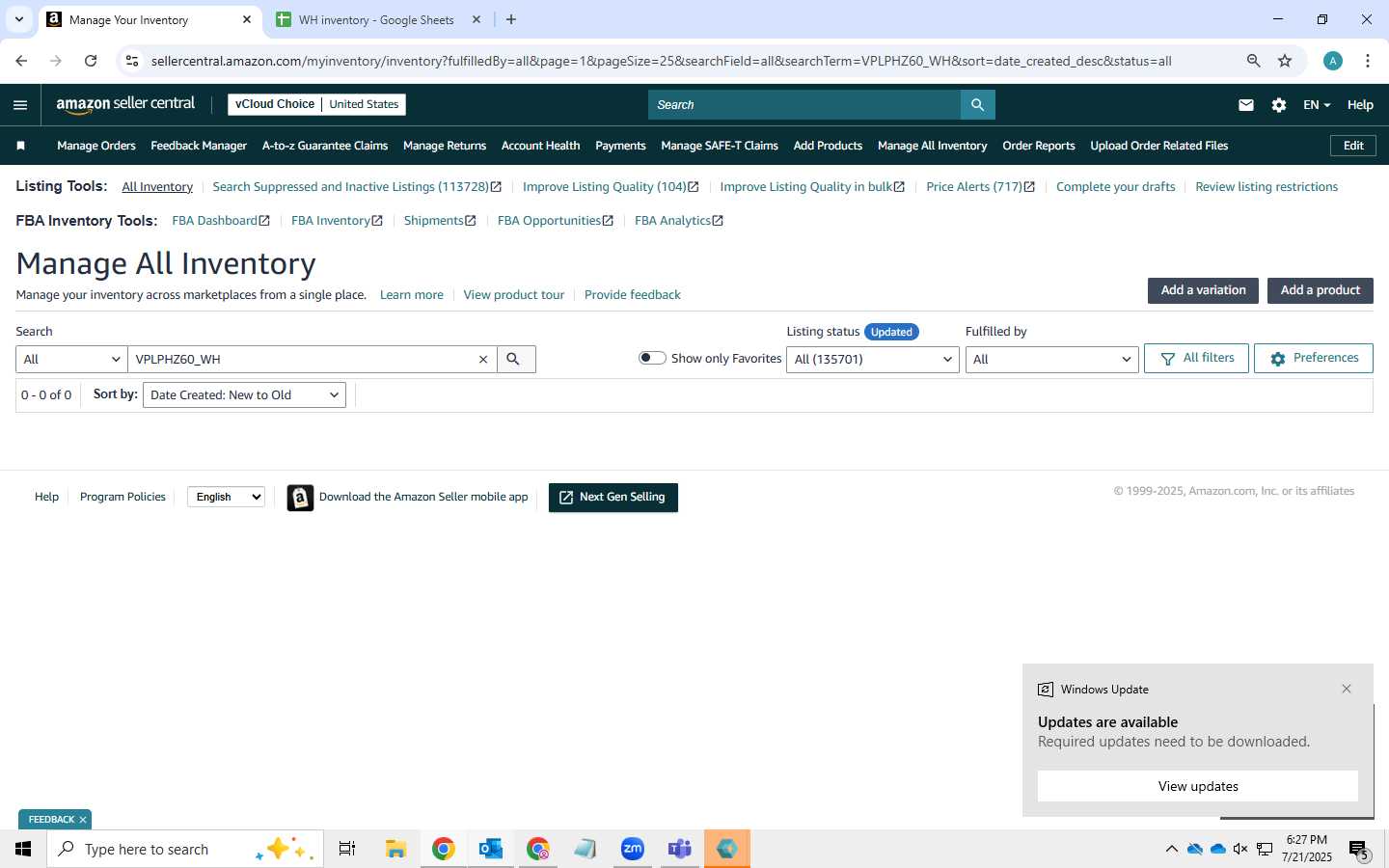Show hidden system tray icons

click(x=1171, y=849)
